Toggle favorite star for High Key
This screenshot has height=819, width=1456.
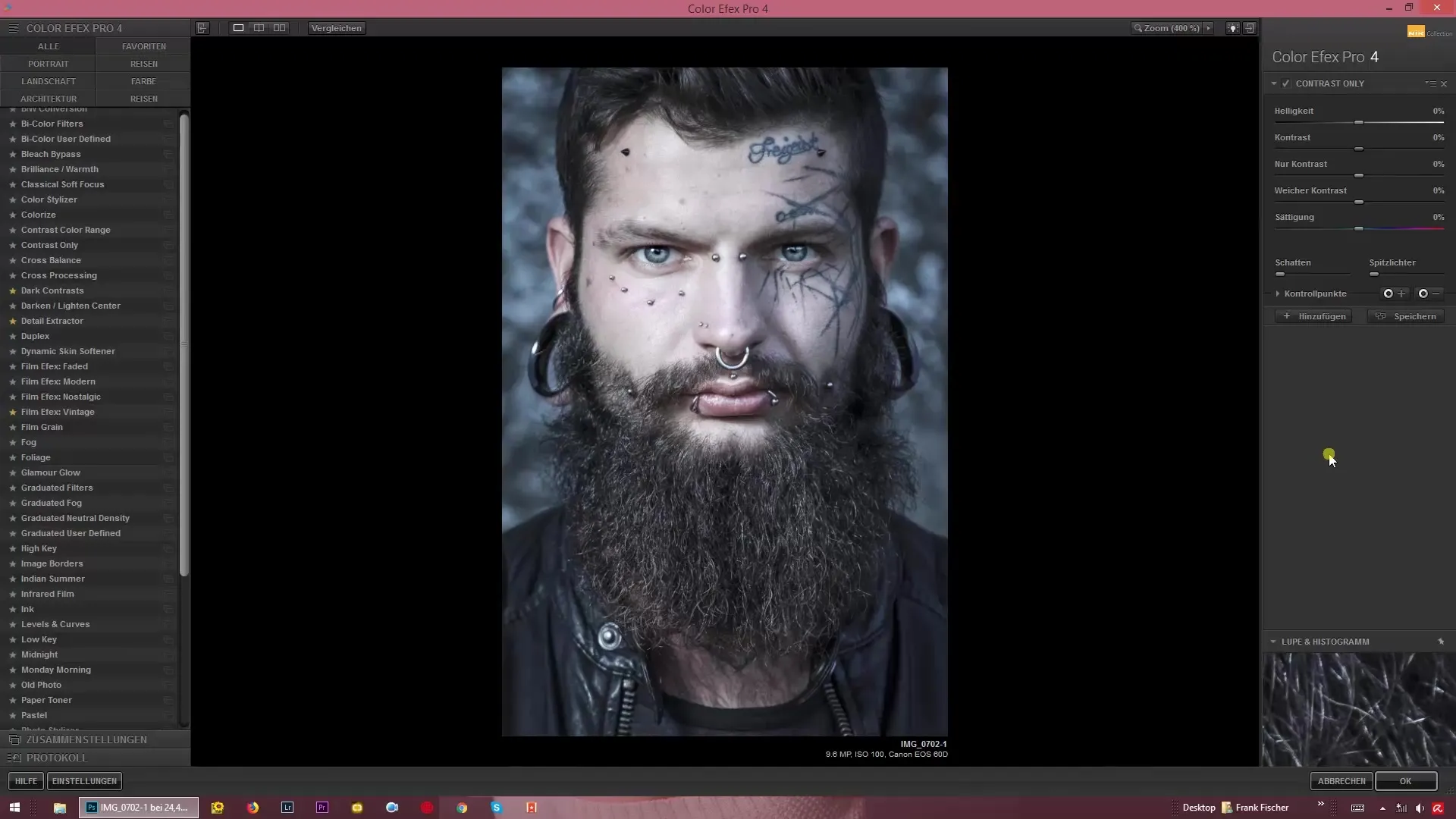pos(13,549)
